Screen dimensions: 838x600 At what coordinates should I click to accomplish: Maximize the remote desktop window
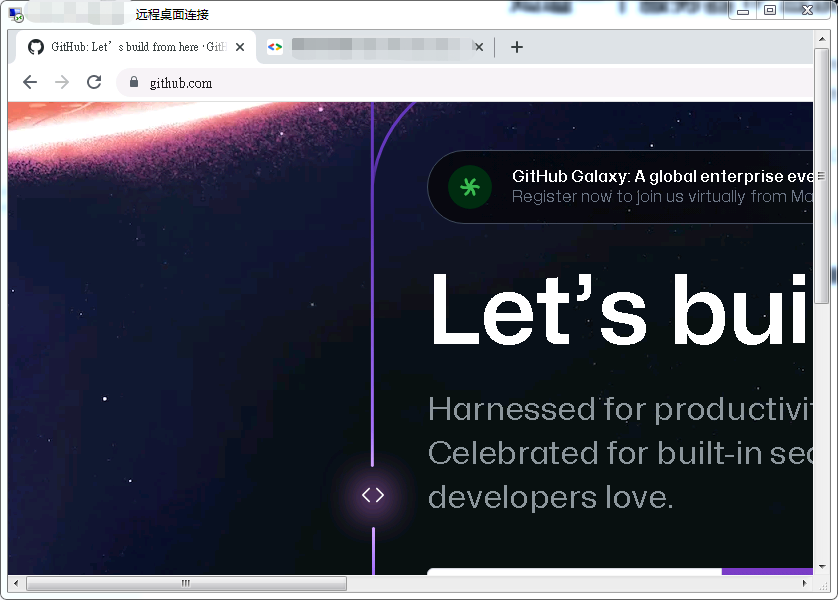pyautogui.click(x=770, y=10)
